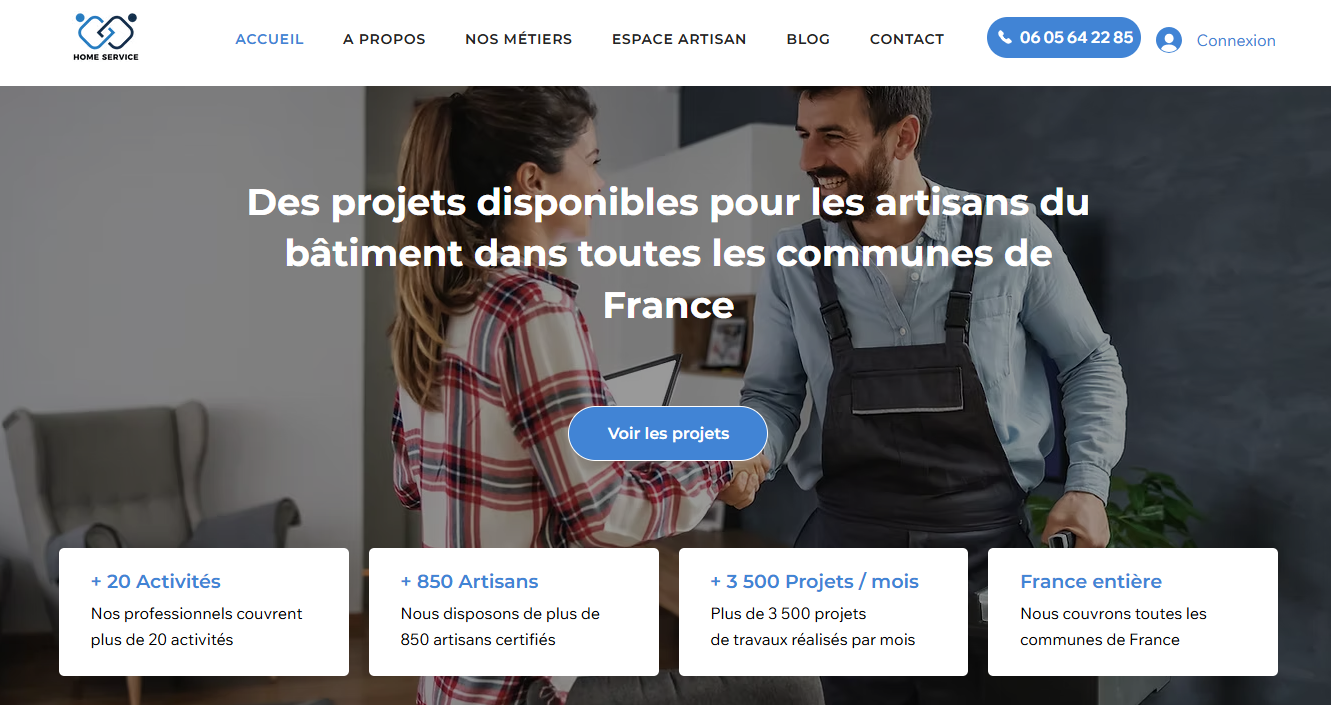Click the Home Service logo
This screenshot has width=1331, height=705.
point(106,37)
